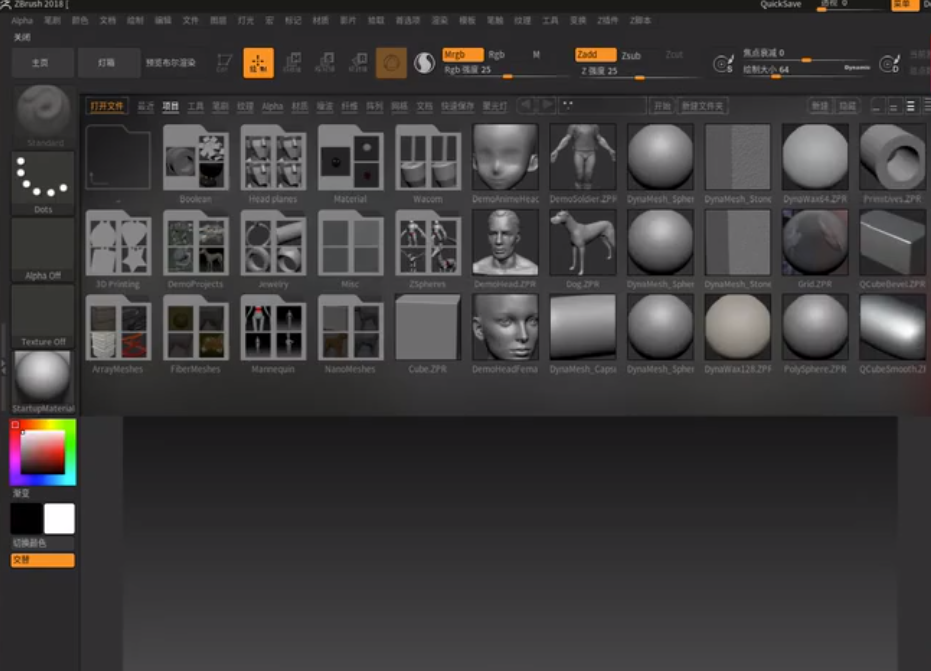Open the Texture Off selector
931x671 pixels.
(43, 315)
